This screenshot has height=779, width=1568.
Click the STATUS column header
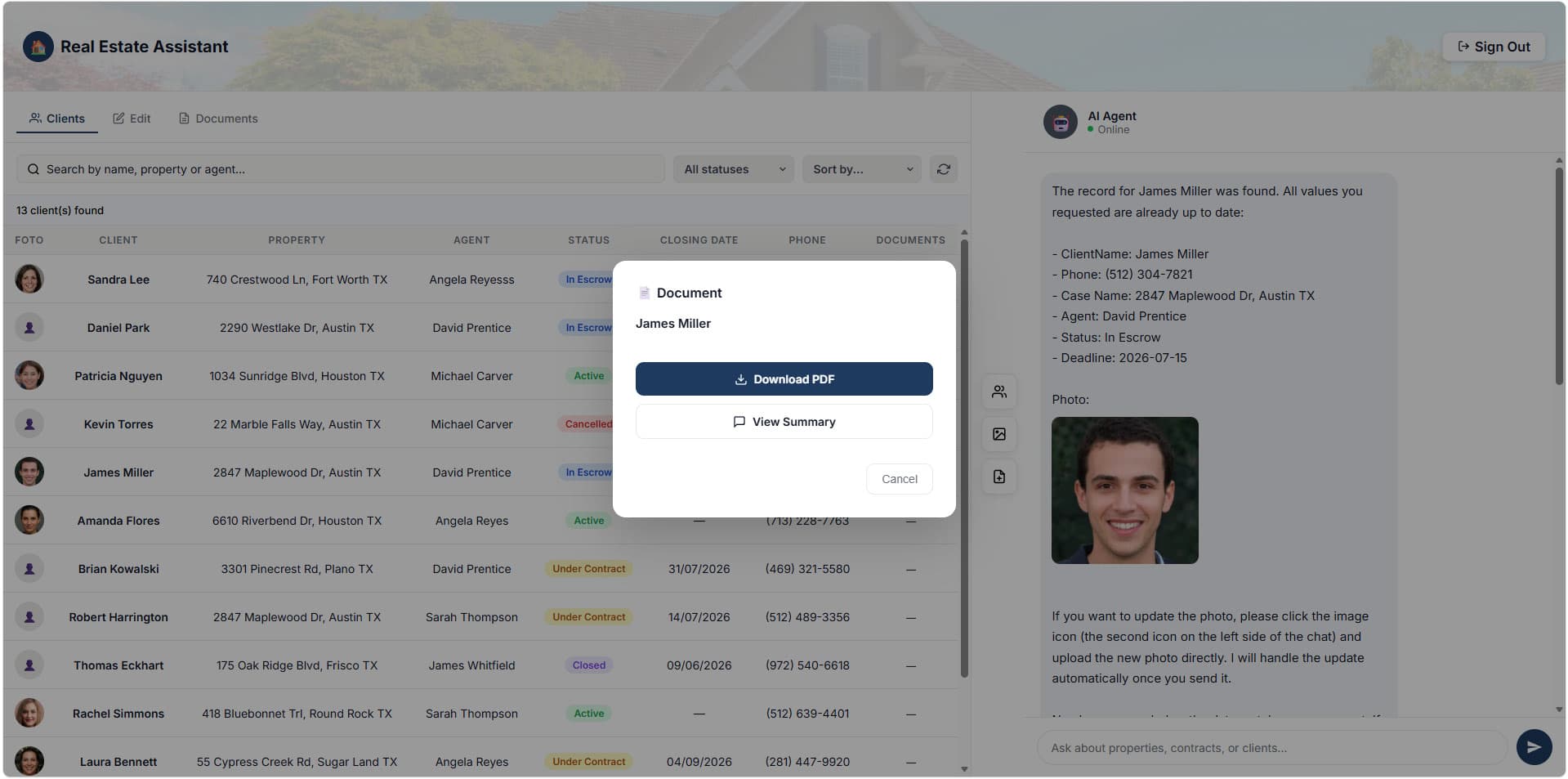click(588, 240)
